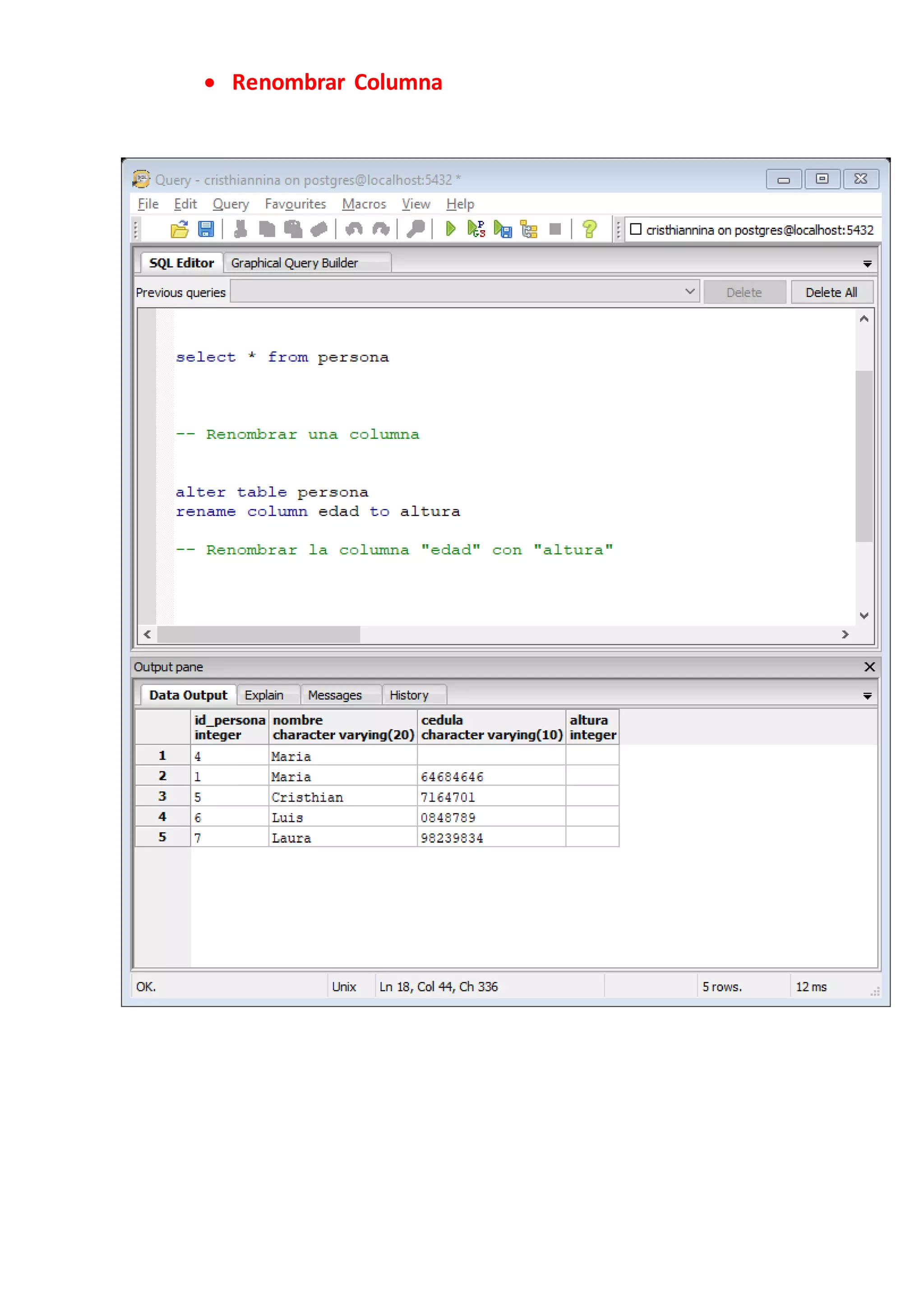
Task: Open the Edit menu
Action: click(x=185, y=204)
